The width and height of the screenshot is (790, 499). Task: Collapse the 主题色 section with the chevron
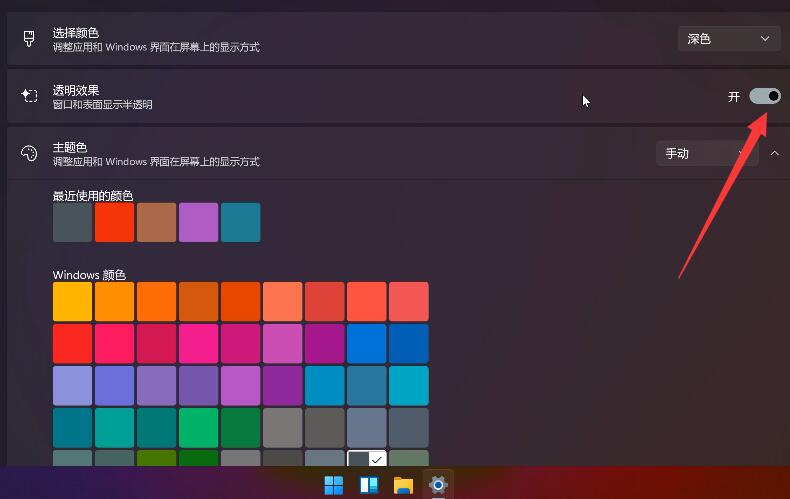pyautogui.click(x=775, y=153)
